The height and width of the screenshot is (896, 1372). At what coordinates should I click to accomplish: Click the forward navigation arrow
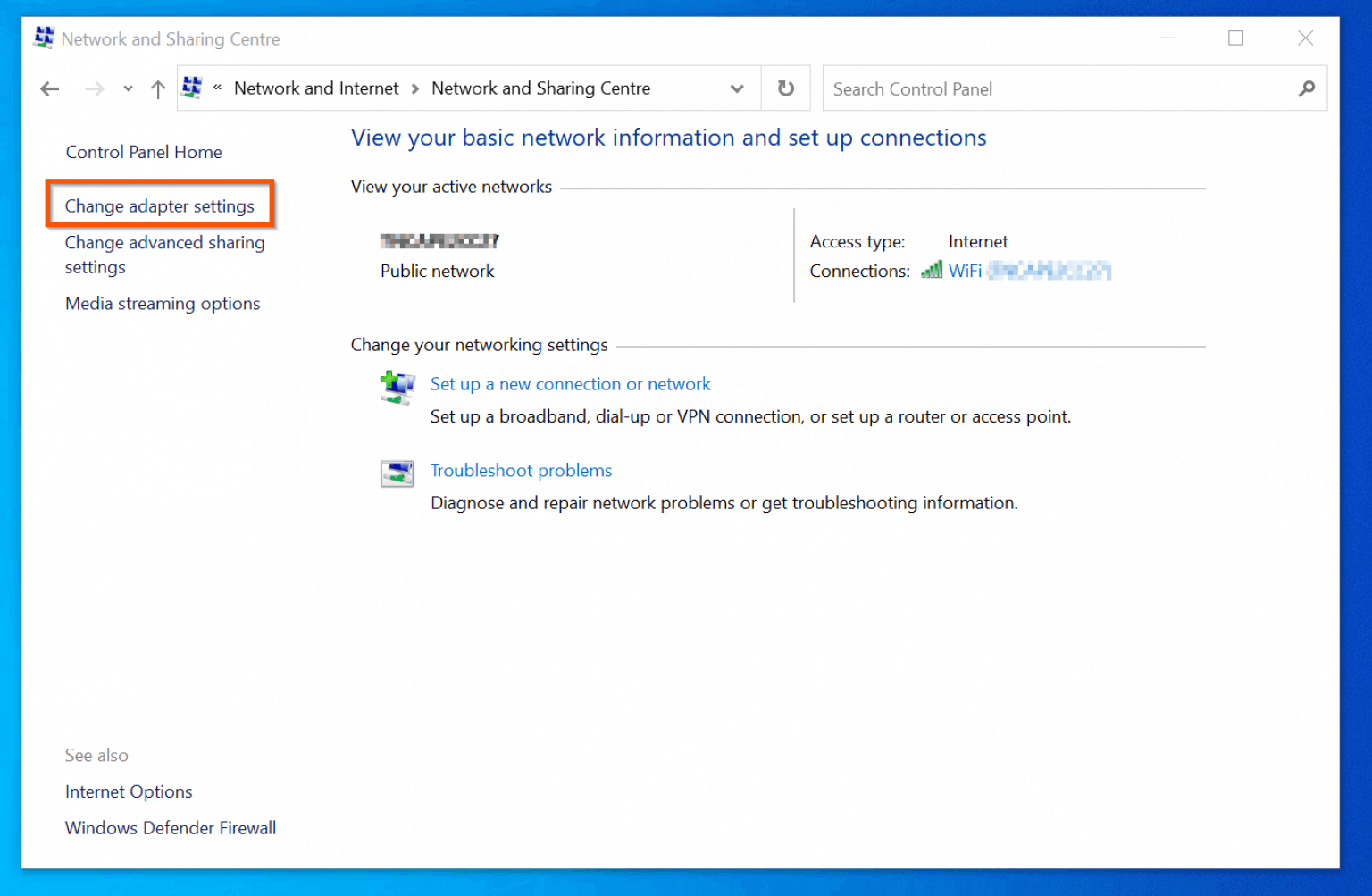coord(94,88)
